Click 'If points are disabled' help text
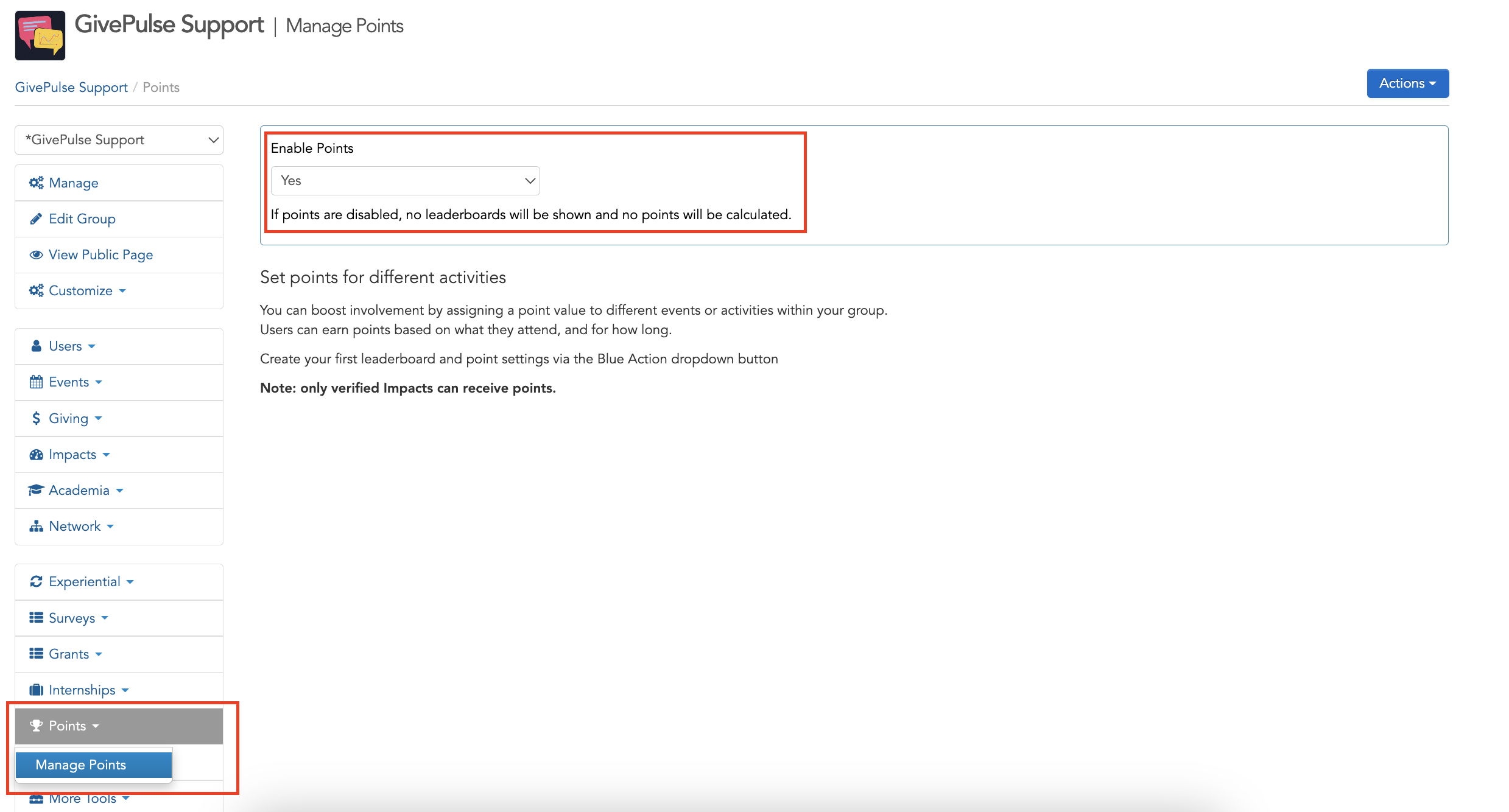 click(x=531, y=214)
